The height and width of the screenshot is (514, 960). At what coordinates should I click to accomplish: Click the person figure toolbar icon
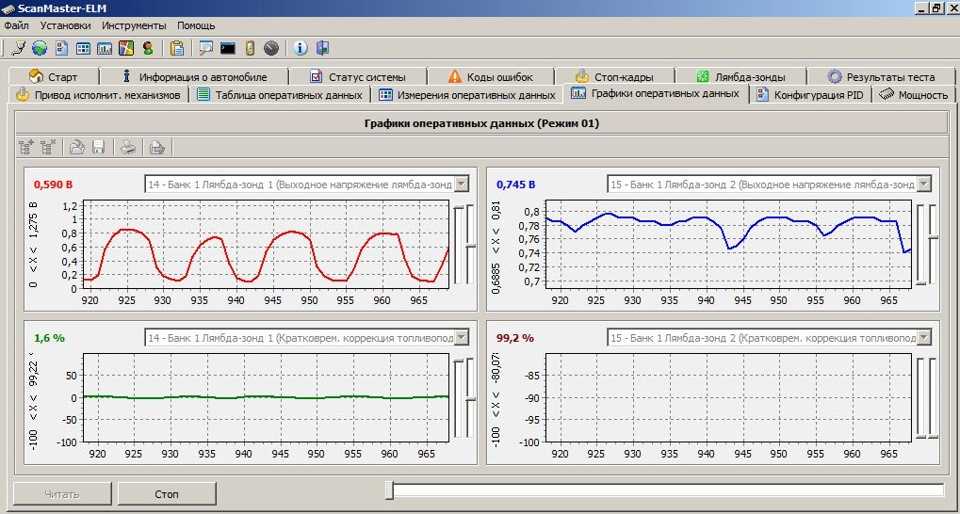pos(147,48)
